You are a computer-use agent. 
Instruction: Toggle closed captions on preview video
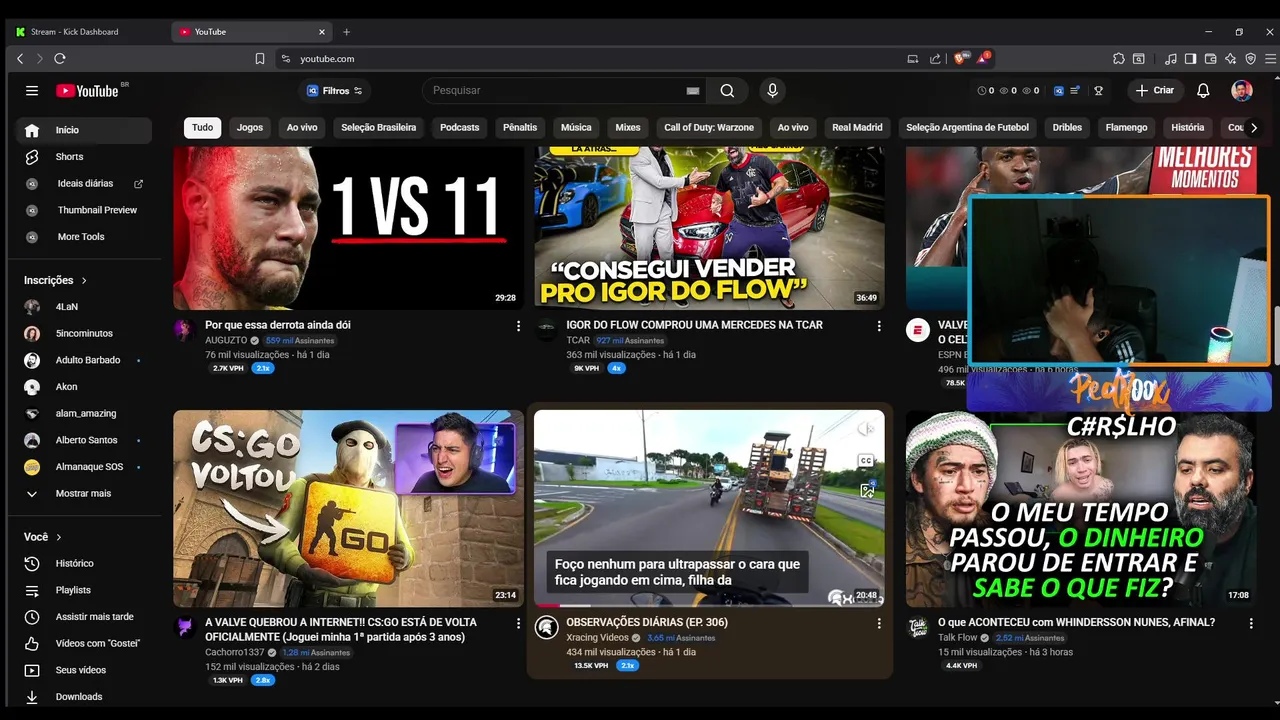click(x=866, y=461)
